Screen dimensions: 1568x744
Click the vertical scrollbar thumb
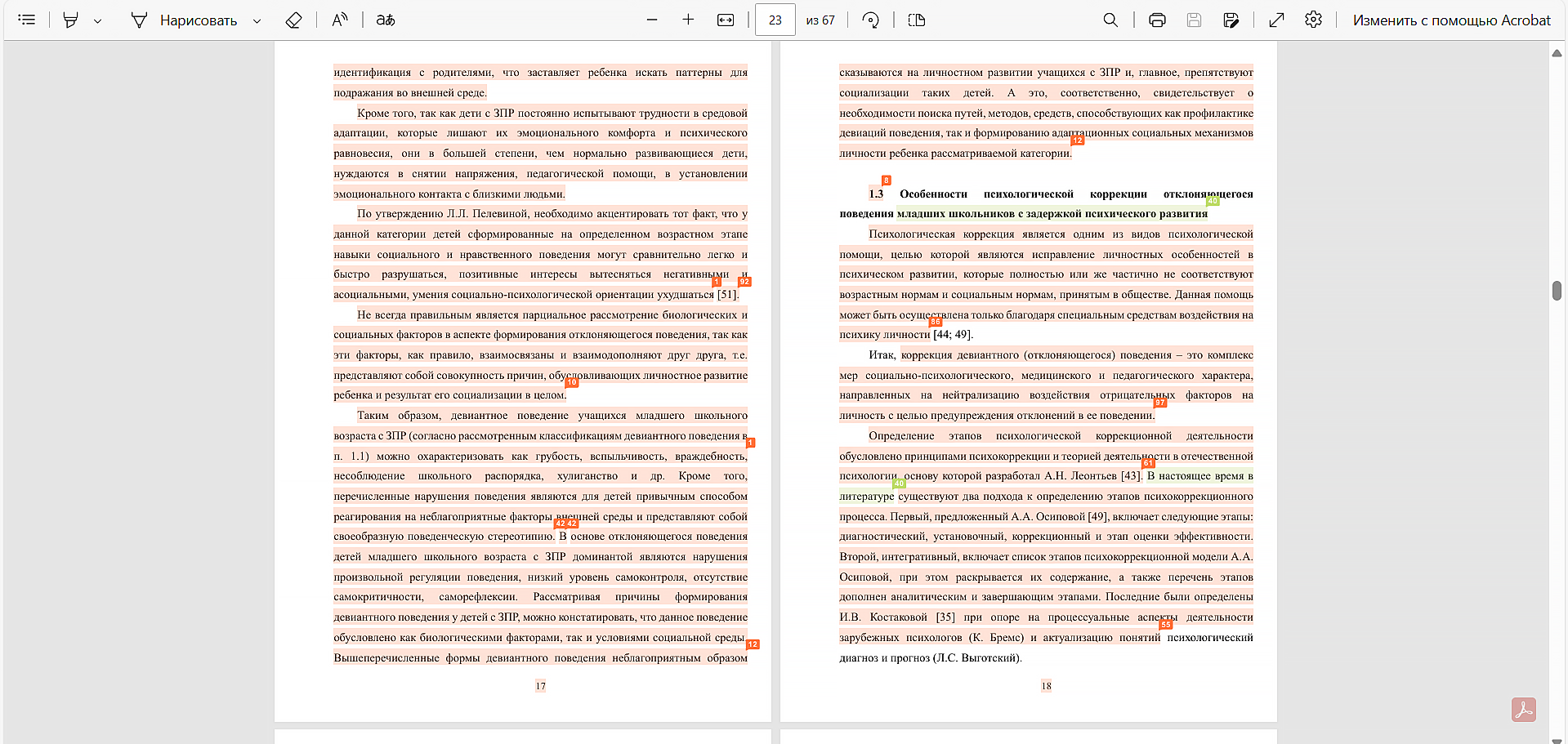click(x=1557, y=291)
